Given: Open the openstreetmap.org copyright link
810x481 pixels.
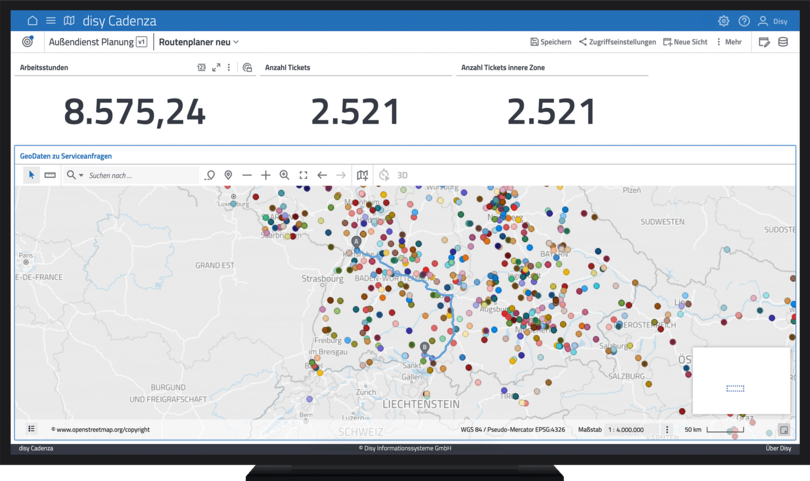Looking at the screenshot, I should click(100, 429).
